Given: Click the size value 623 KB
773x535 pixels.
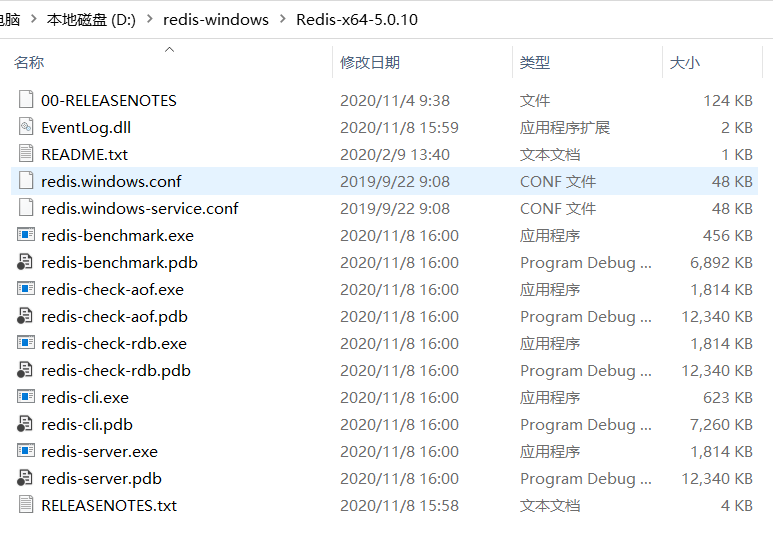Looking at the screenshot, I should coord(728,397).
